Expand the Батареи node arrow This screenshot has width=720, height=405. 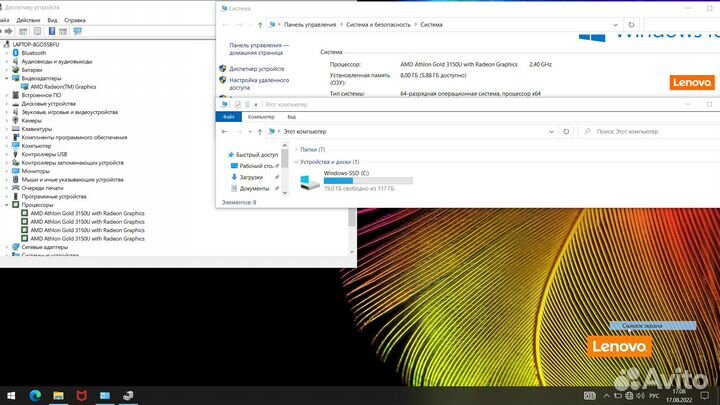click(7, 70)
